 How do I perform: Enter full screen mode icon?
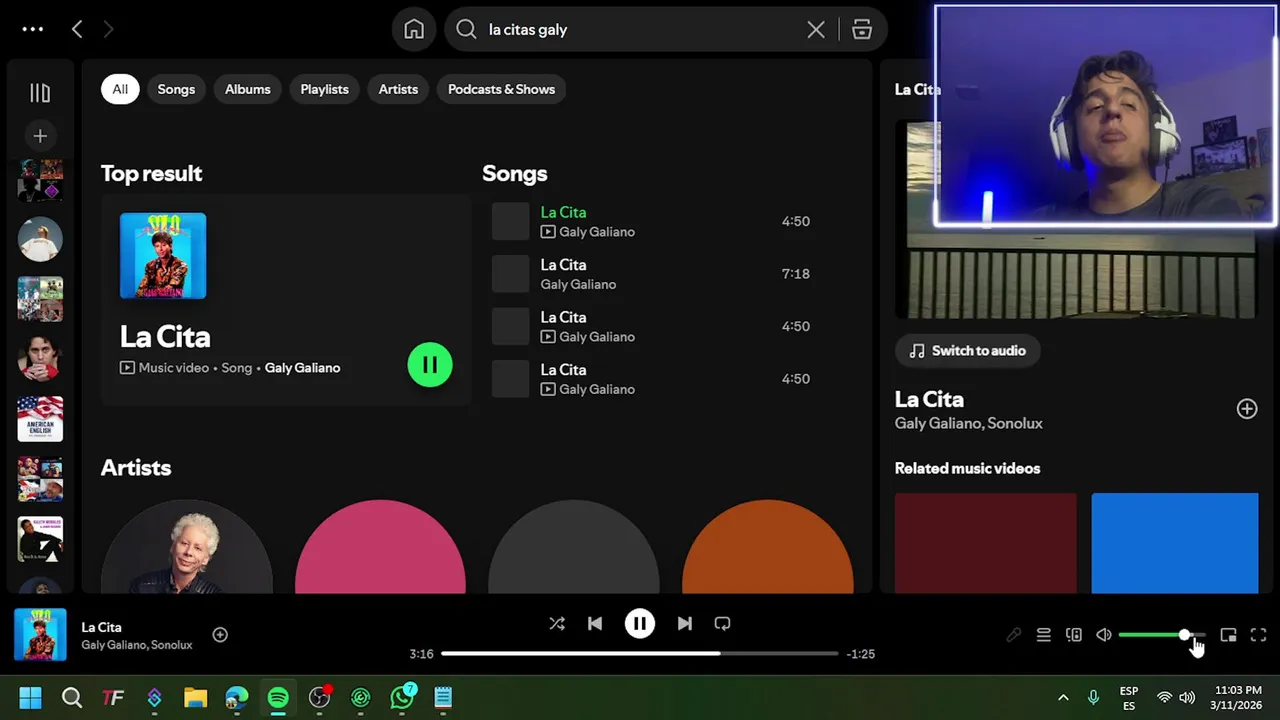coord(1259,635)
